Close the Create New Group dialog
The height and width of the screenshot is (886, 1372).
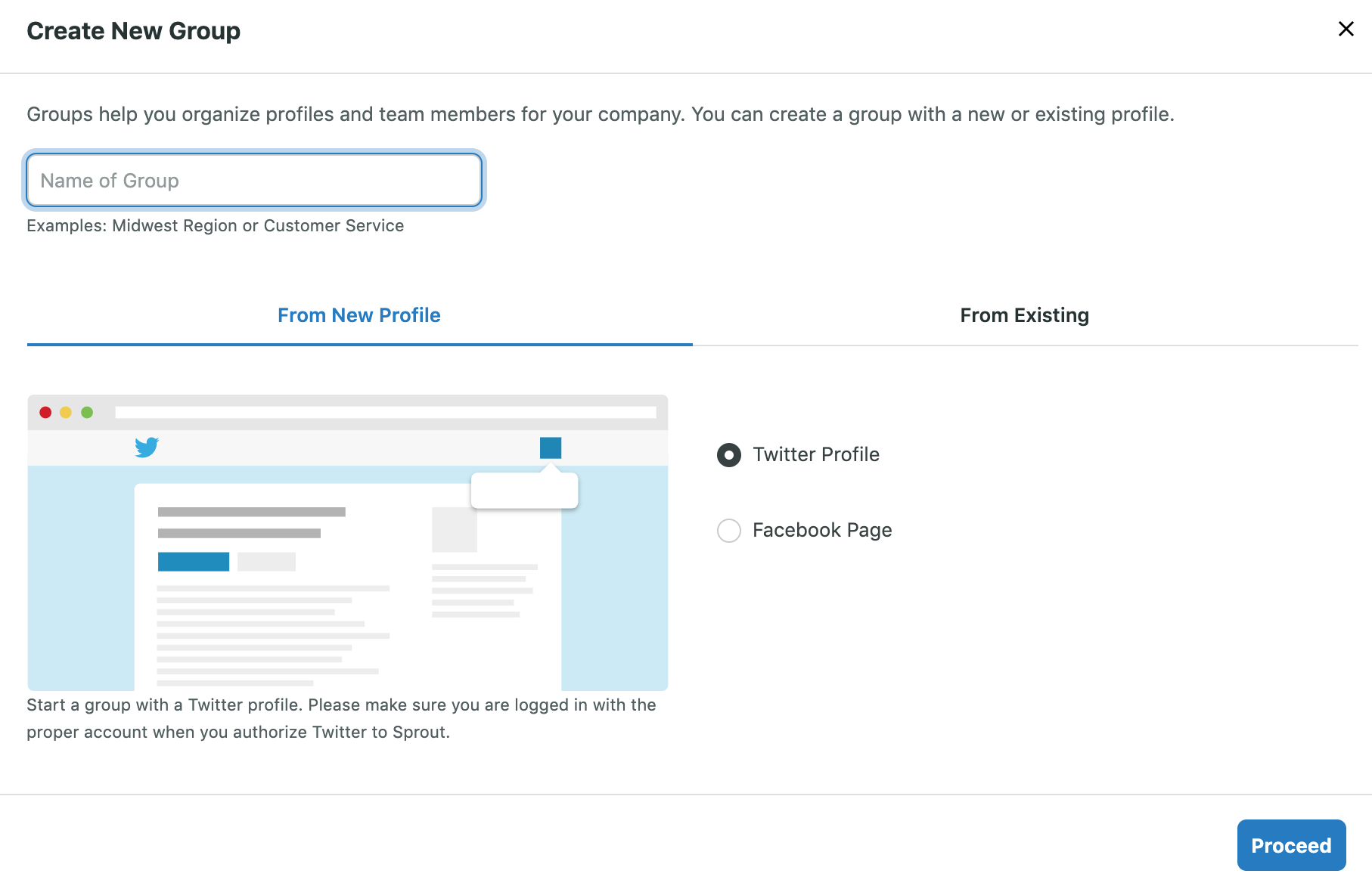pos(1346,29)
